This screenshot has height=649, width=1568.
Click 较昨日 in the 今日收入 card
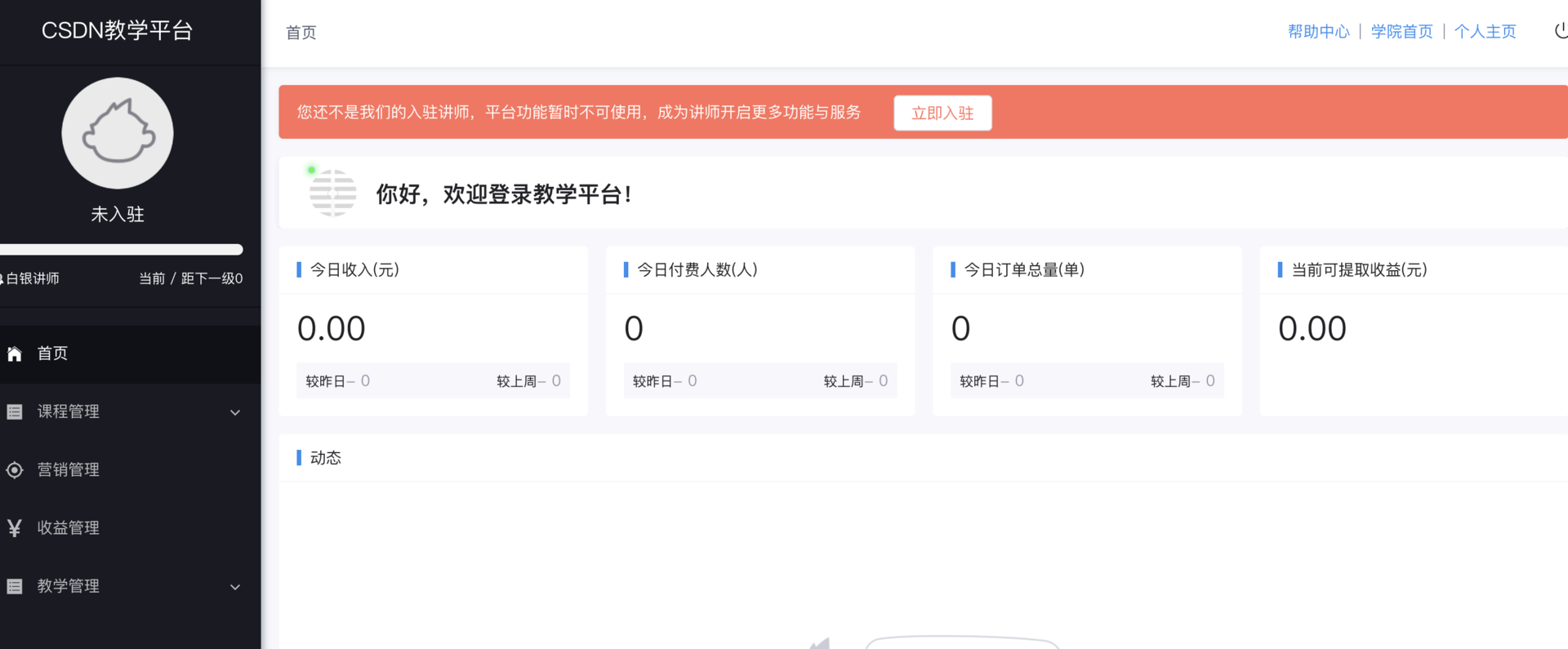click(x=325, y=381)
